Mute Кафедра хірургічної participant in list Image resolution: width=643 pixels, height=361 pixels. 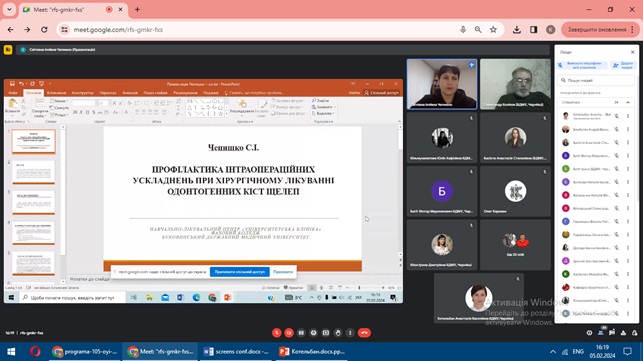point(616,287)
